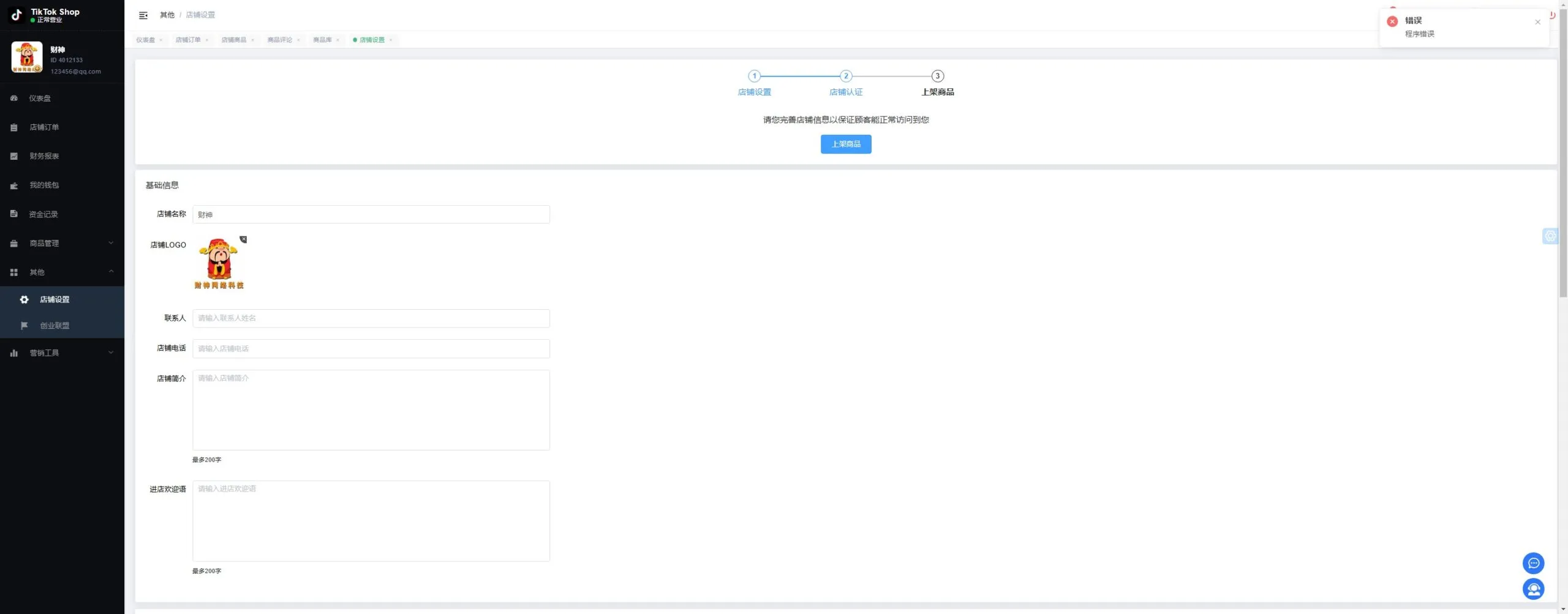Viewport: 1568px width, 614px height.
Task: Expand the 营销工具 submenu
Action: click(x=62, y=353)
